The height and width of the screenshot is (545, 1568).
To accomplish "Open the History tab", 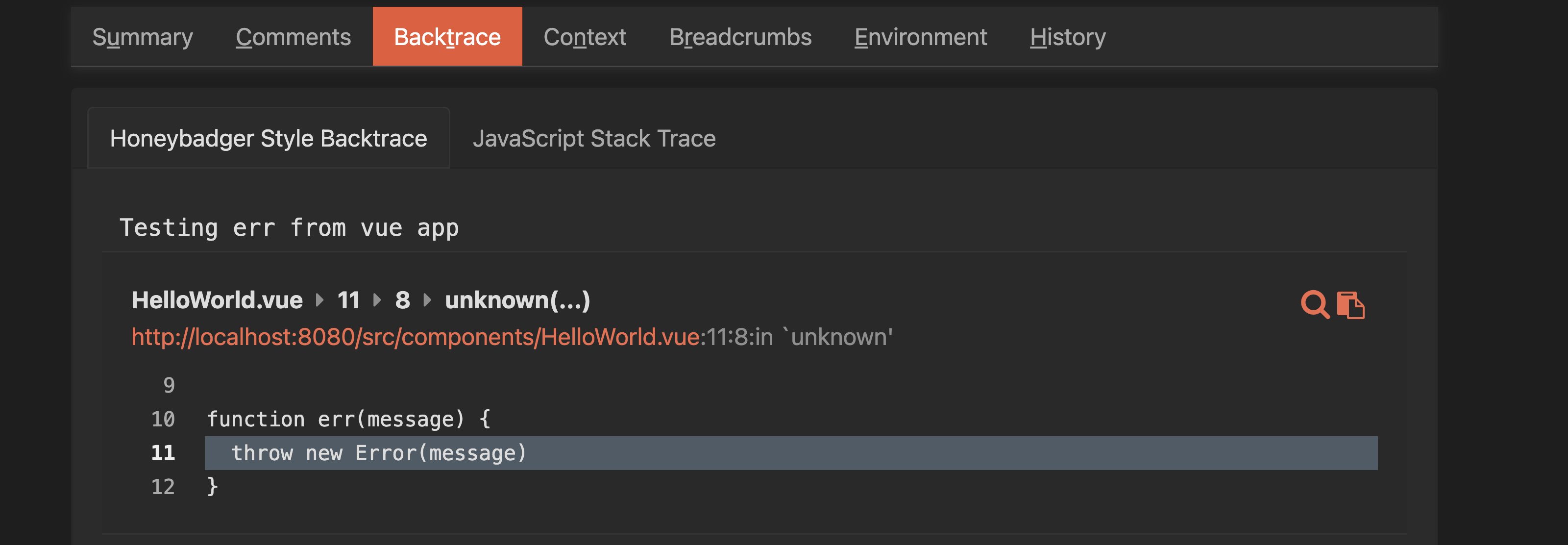I will pyautogui.click(x=1067, y=37).
